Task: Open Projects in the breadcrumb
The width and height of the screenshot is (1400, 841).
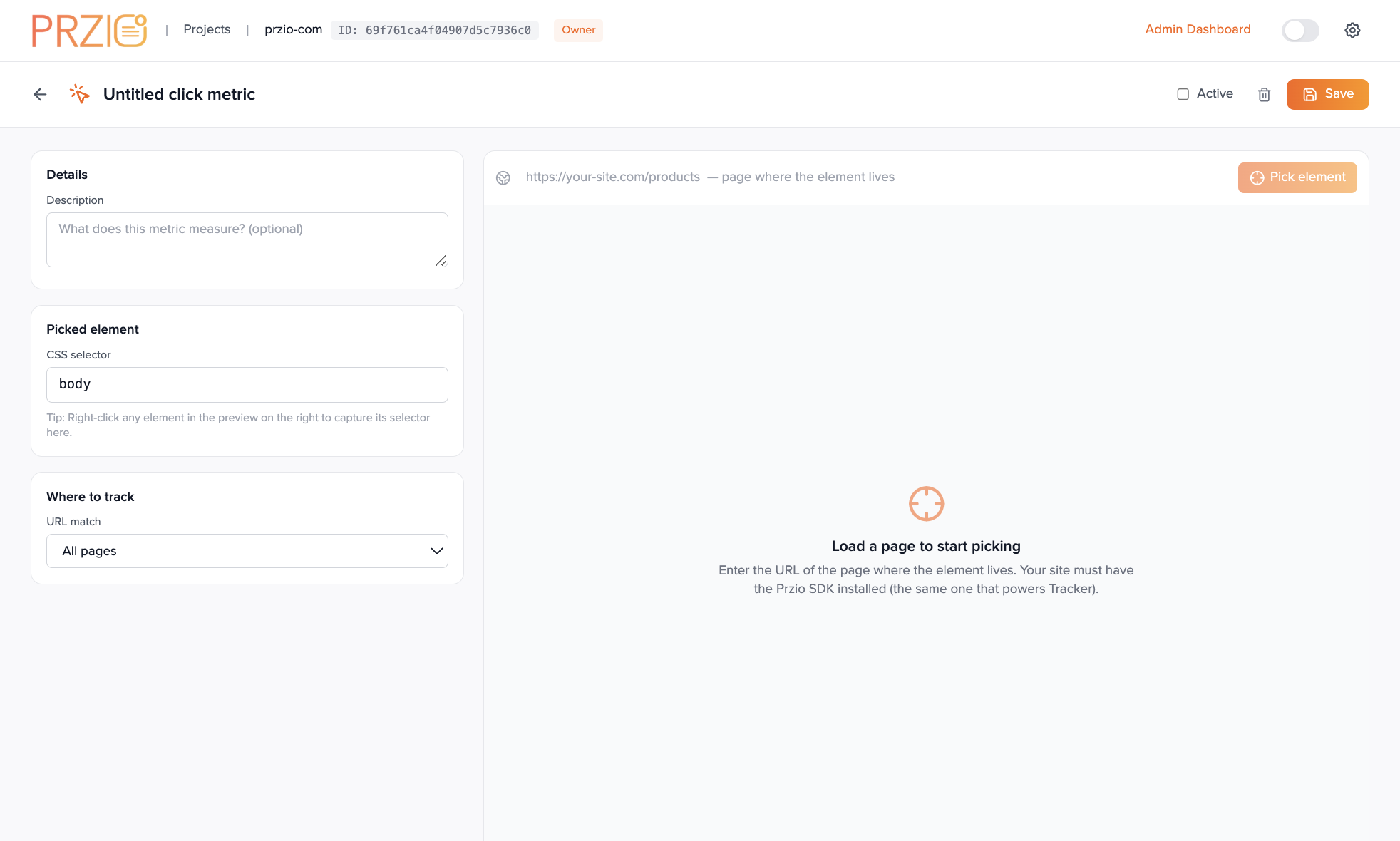Action: click(207, 29)
